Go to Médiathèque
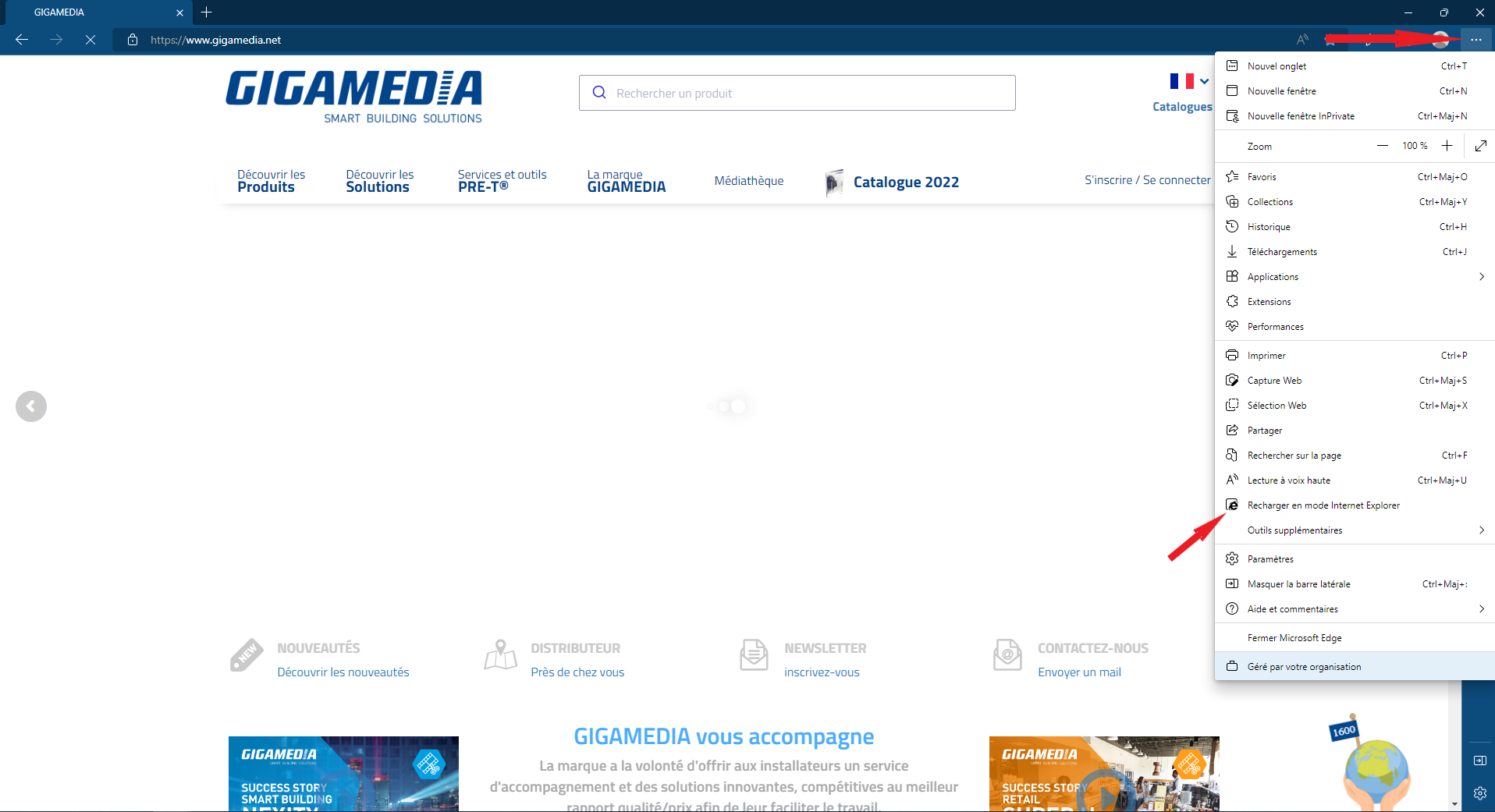Image resolution: width=1495 pixels, height=812 pixels. point(749,181)
